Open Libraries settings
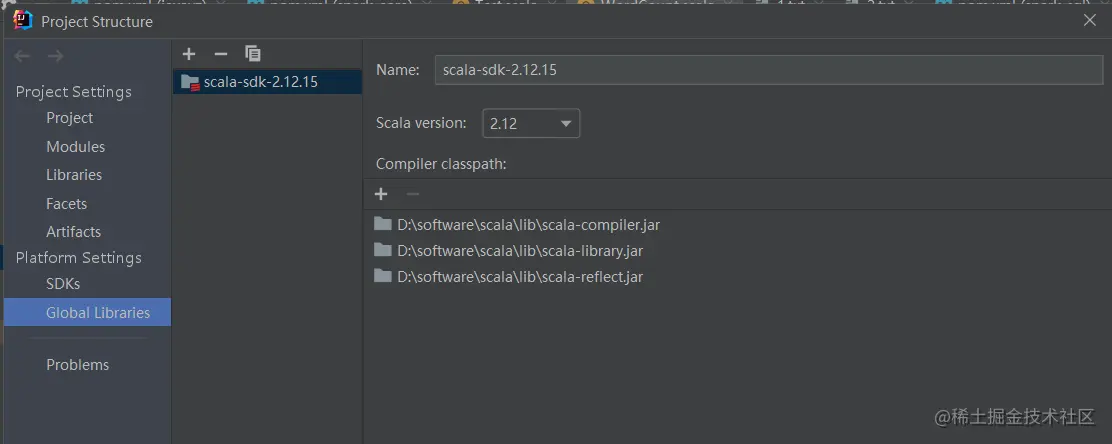Viewport: 1112px width, 444px height. click(x=74, y=174)
